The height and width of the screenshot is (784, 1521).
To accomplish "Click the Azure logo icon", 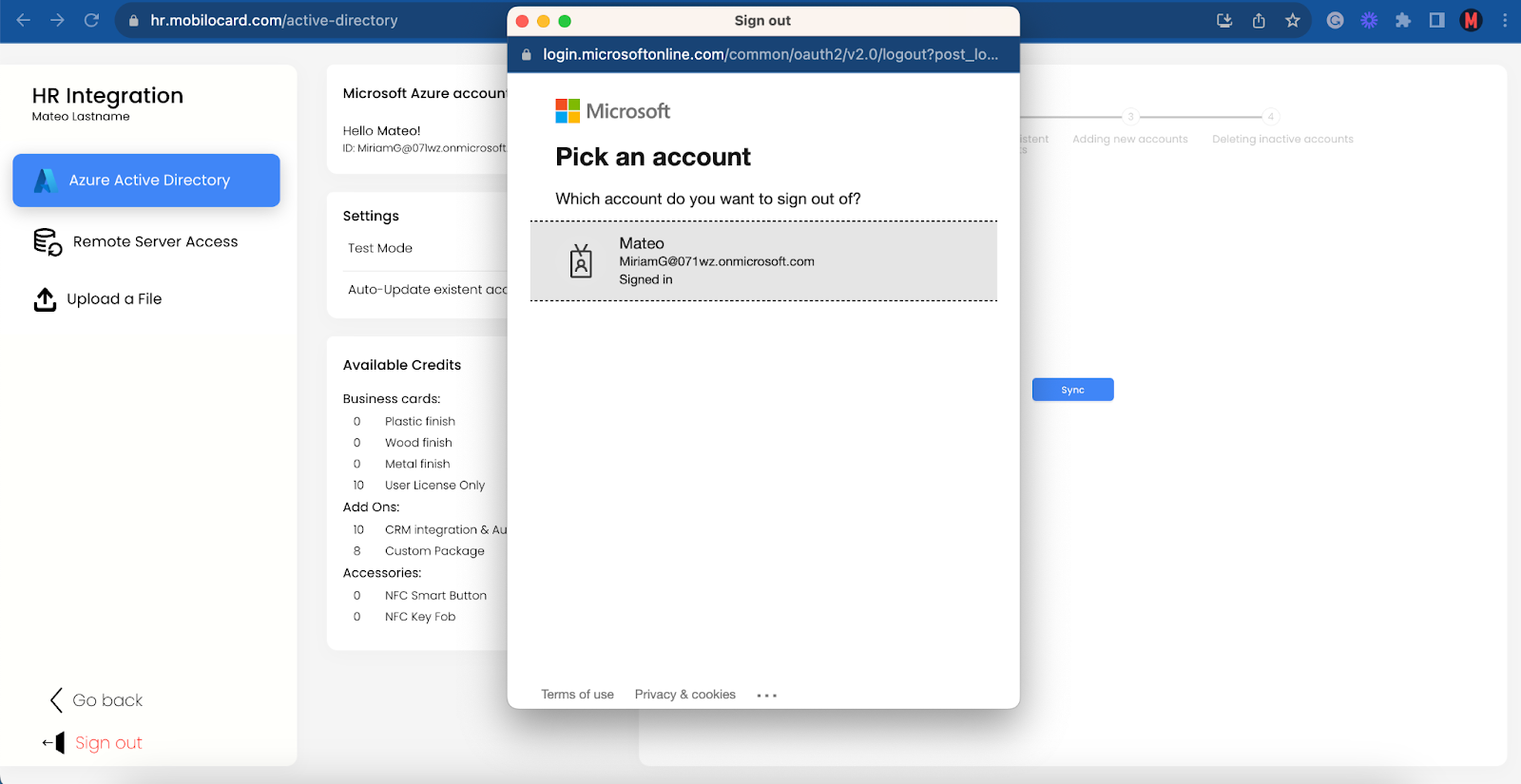I will (x=46, y=181).
